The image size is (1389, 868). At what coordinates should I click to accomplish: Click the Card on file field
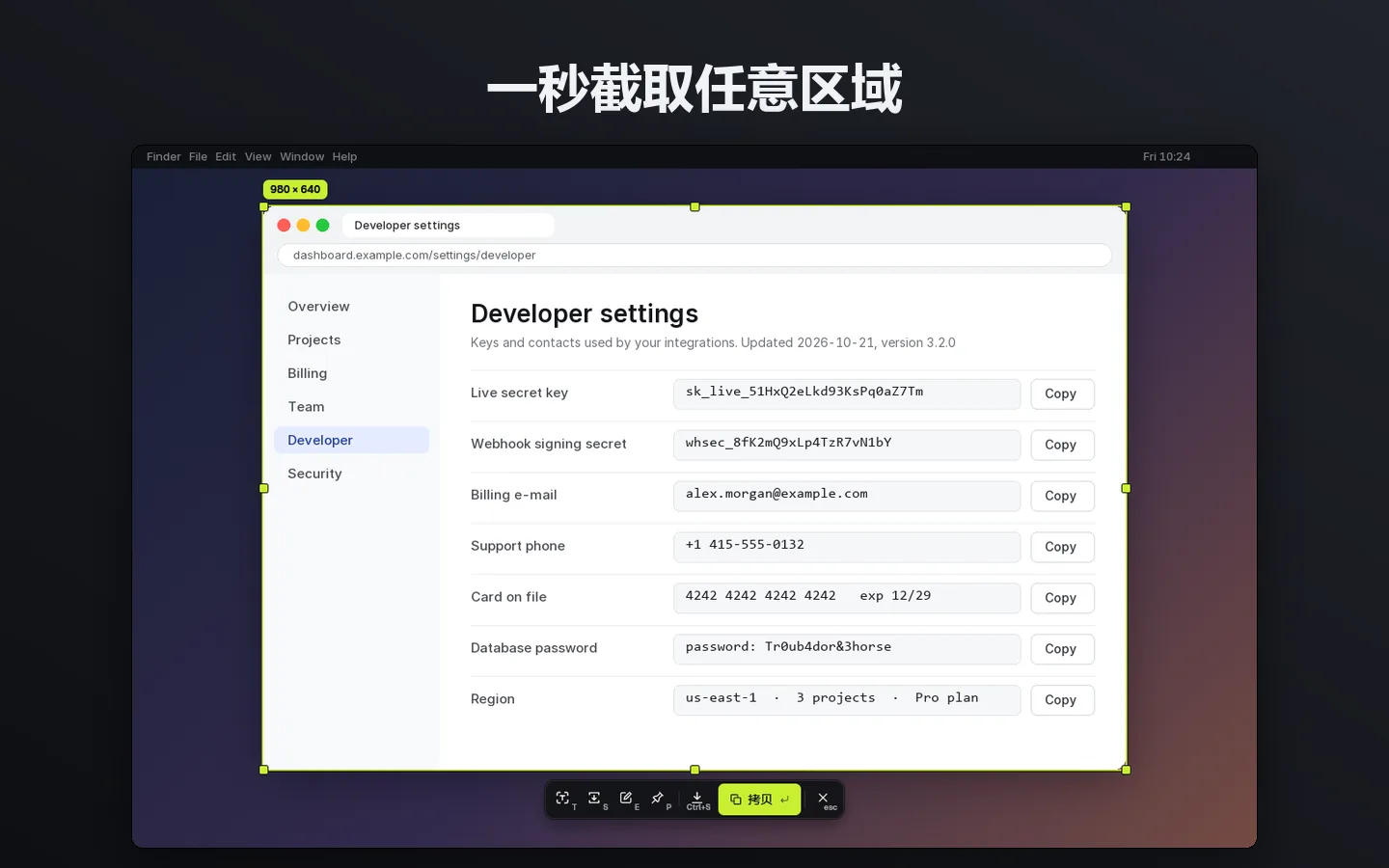click(846, 598)
